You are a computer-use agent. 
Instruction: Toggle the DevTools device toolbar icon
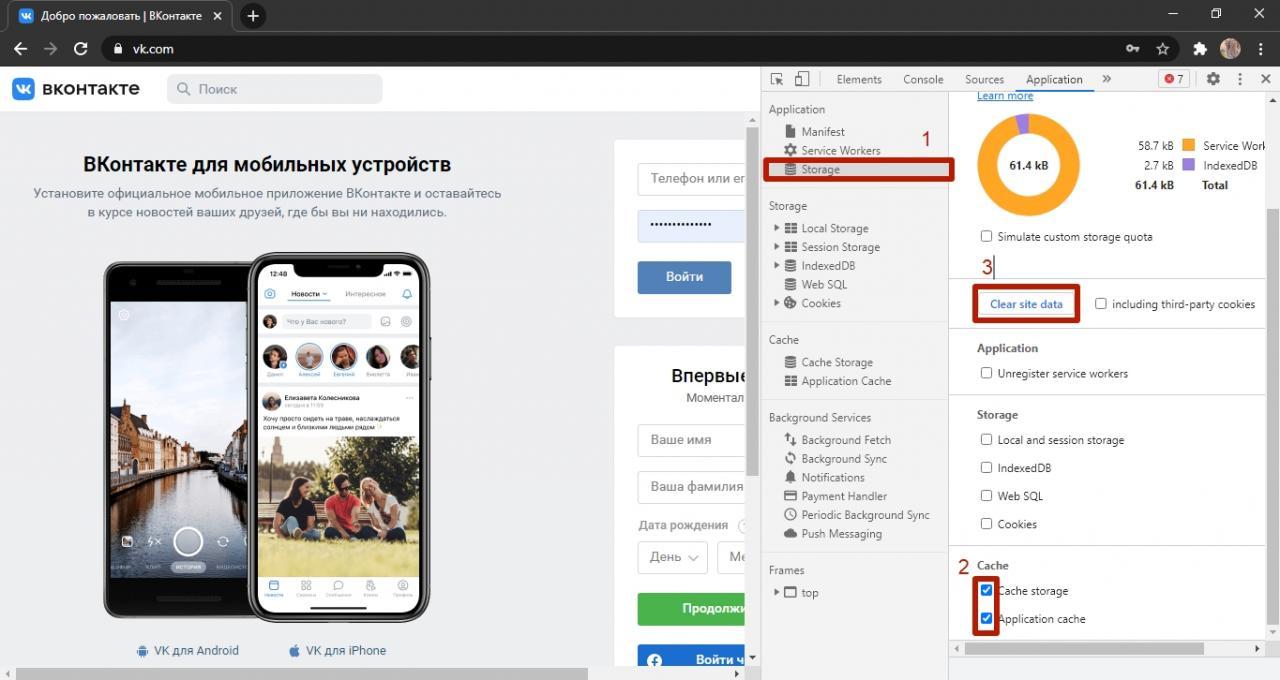pyautogui.click(x=802, y=79)
